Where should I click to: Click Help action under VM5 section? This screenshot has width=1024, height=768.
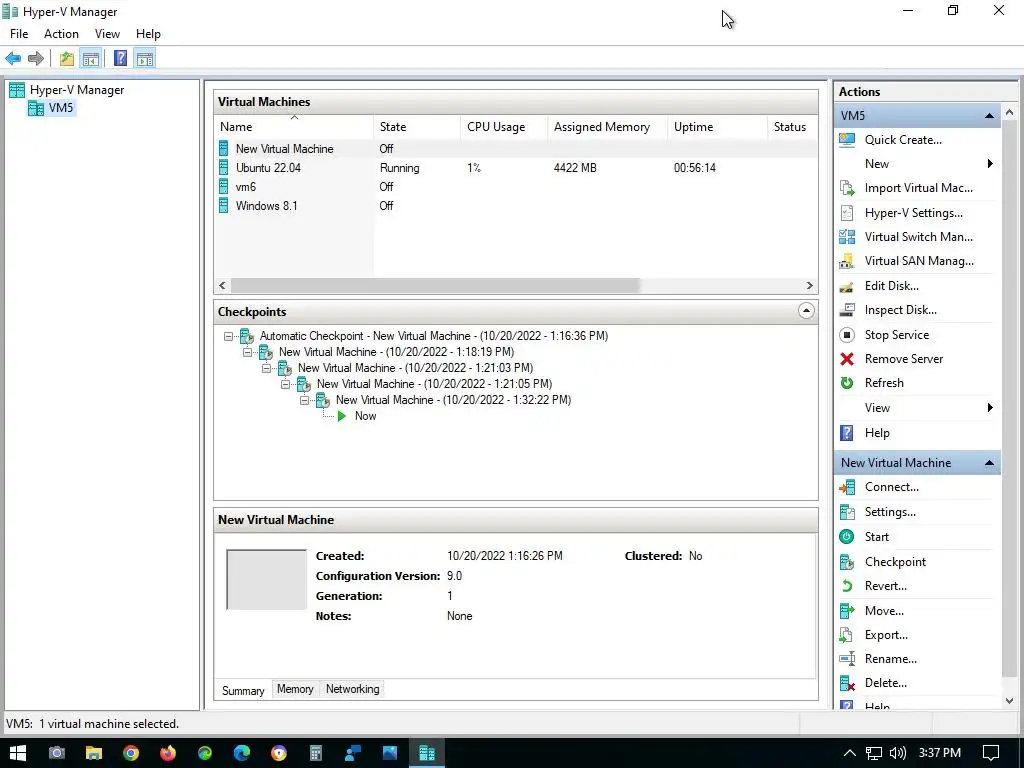pyautogui.click(x=876, y=433)
